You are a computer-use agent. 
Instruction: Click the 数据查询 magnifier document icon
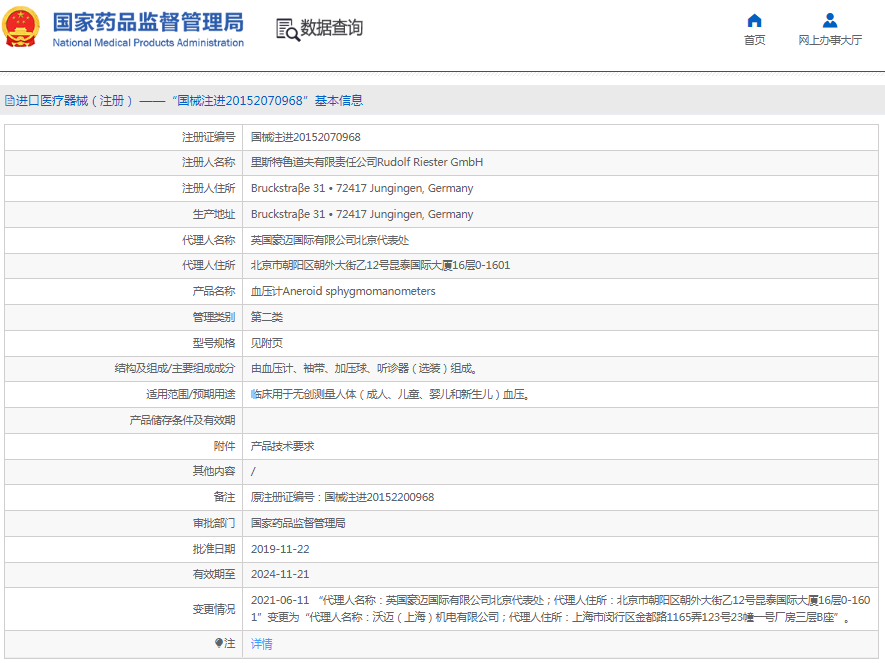click(287, 29)
